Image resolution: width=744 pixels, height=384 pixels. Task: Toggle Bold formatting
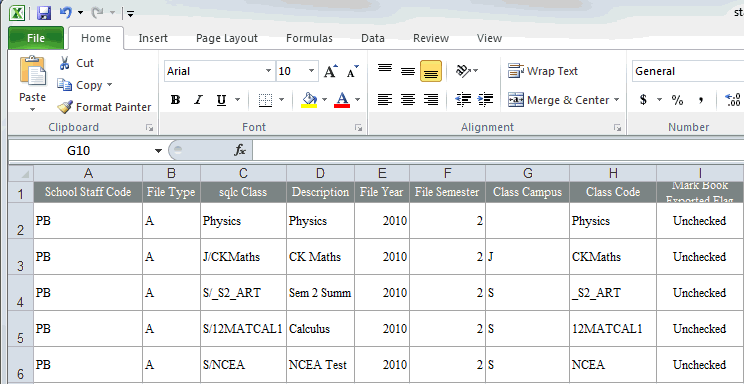pyautogui.click(x=176, y=100)
